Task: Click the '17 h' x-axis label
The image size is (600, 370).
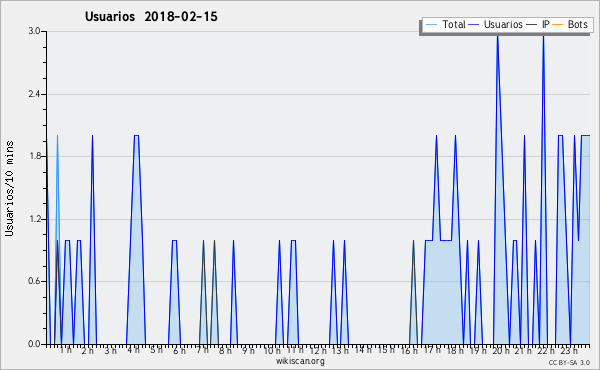Action: click(x=432, y=350)
